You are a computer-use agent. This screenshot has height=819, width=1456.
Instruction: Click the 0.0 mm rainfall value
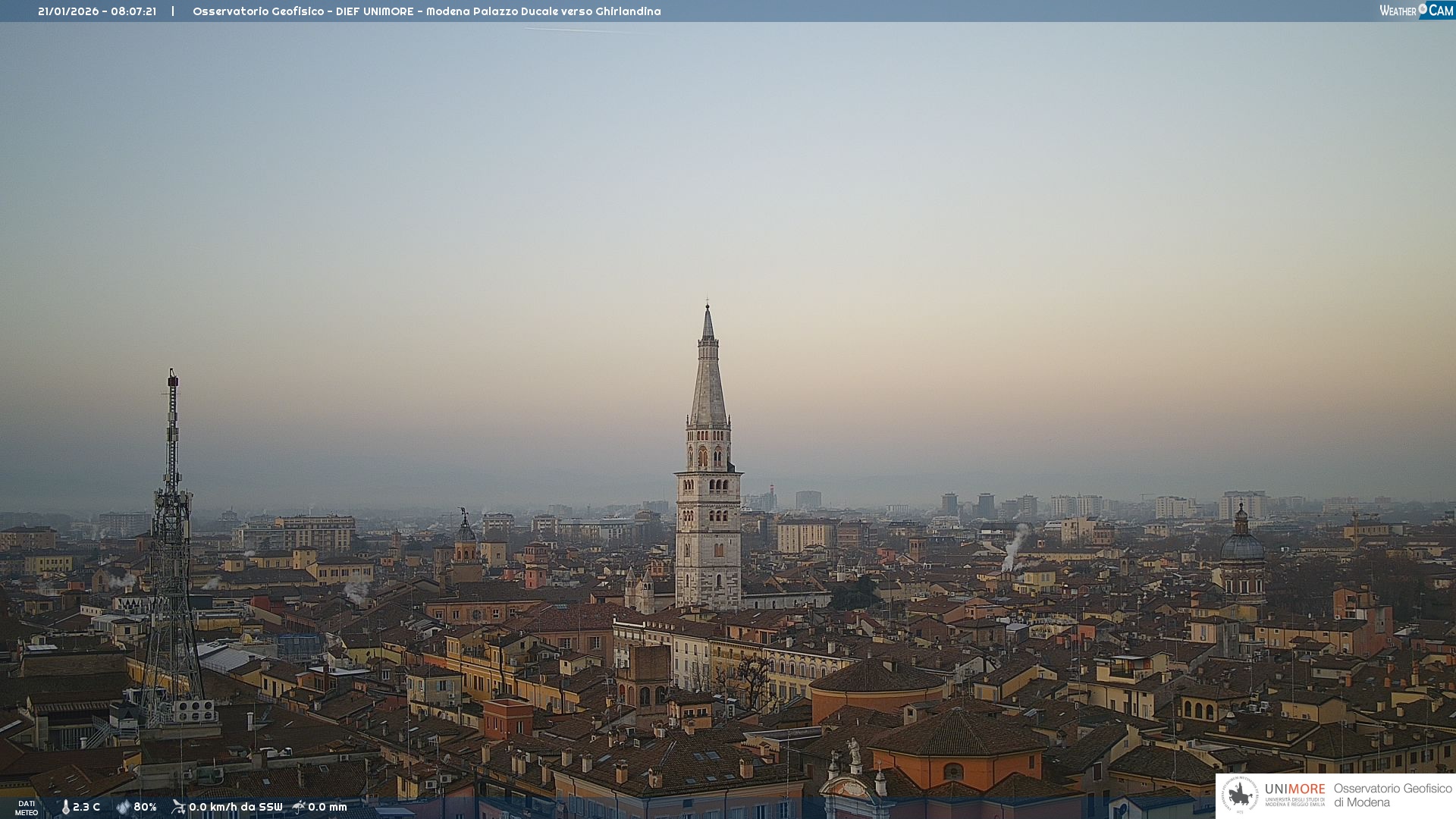pyautogui.click(x=328, y=807)
